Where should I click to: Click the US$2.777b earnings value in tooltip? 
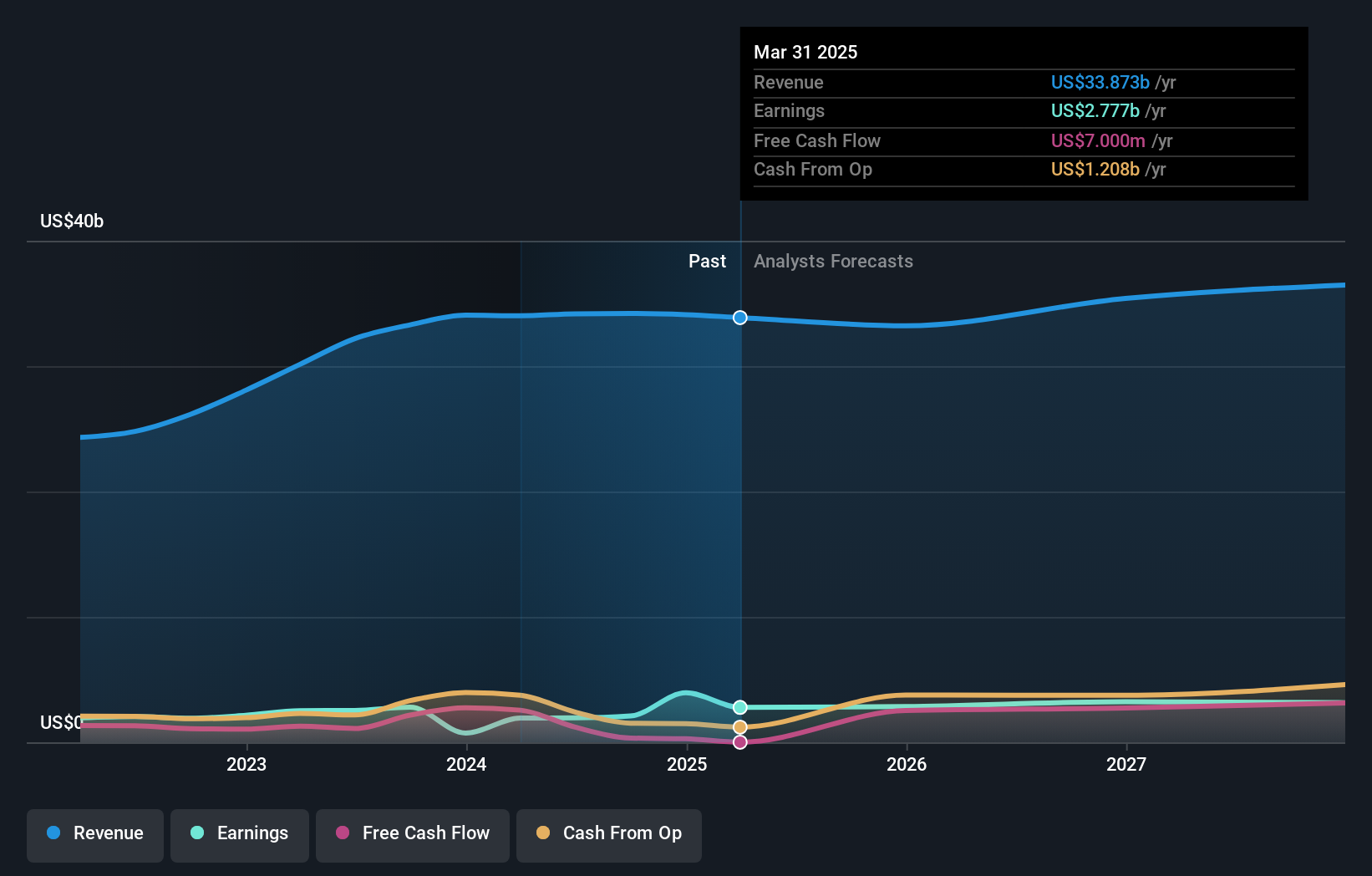point(1095,110)
